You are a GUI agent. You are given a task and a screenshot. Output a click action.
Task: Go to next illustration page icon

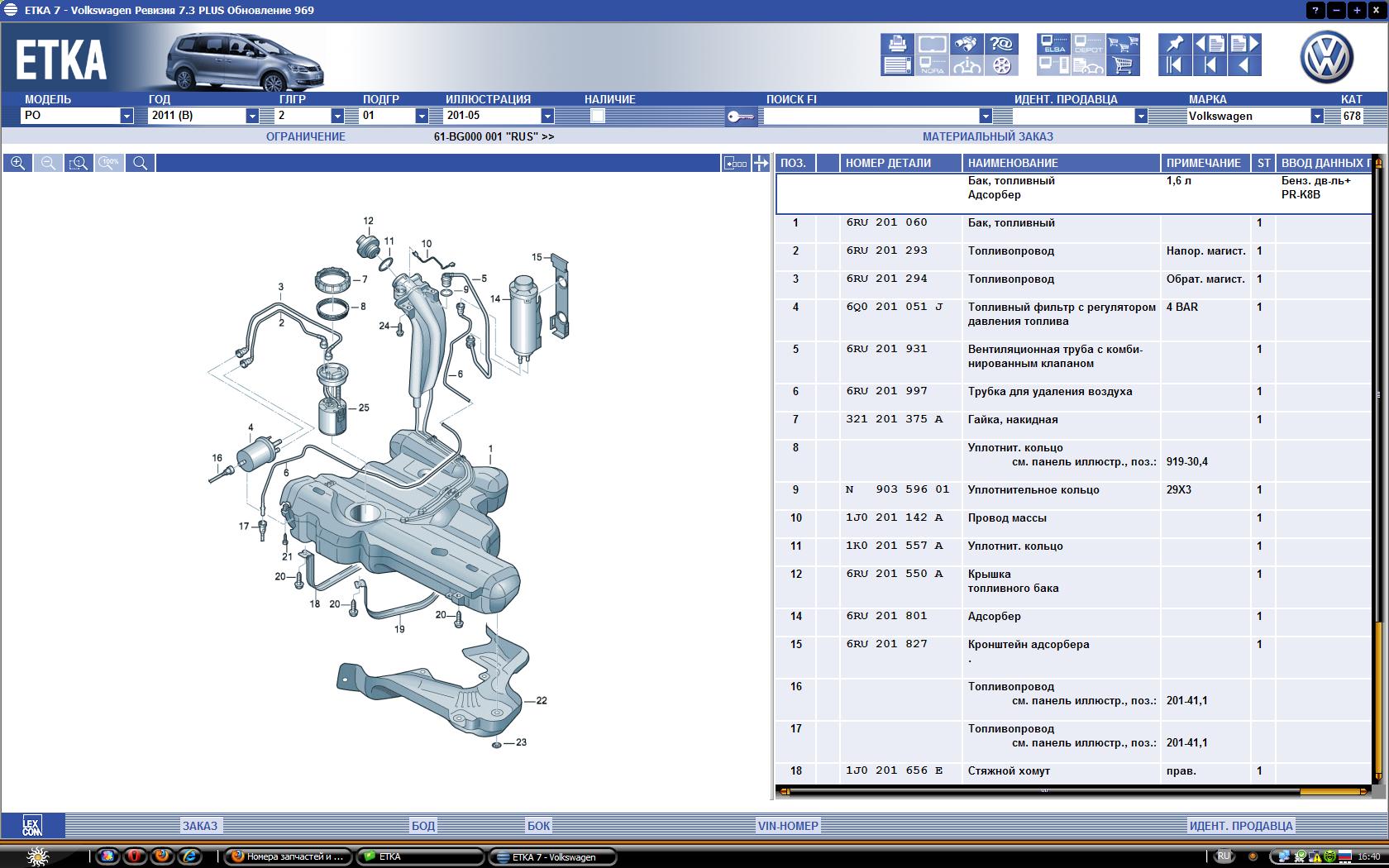tap(1244, 44)
